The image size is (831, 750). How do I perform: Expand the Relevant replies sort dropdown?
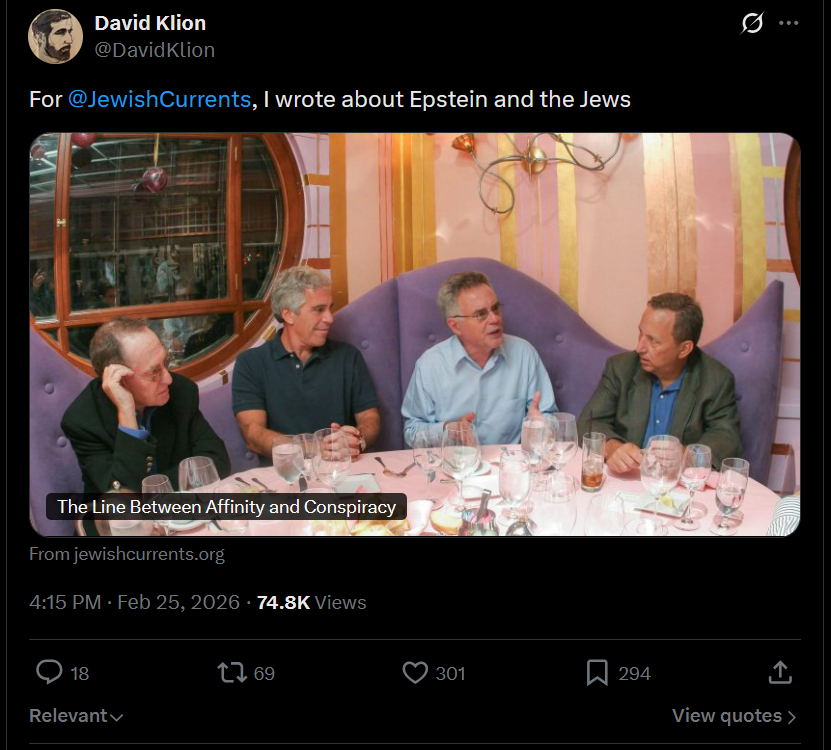[76, 716]
